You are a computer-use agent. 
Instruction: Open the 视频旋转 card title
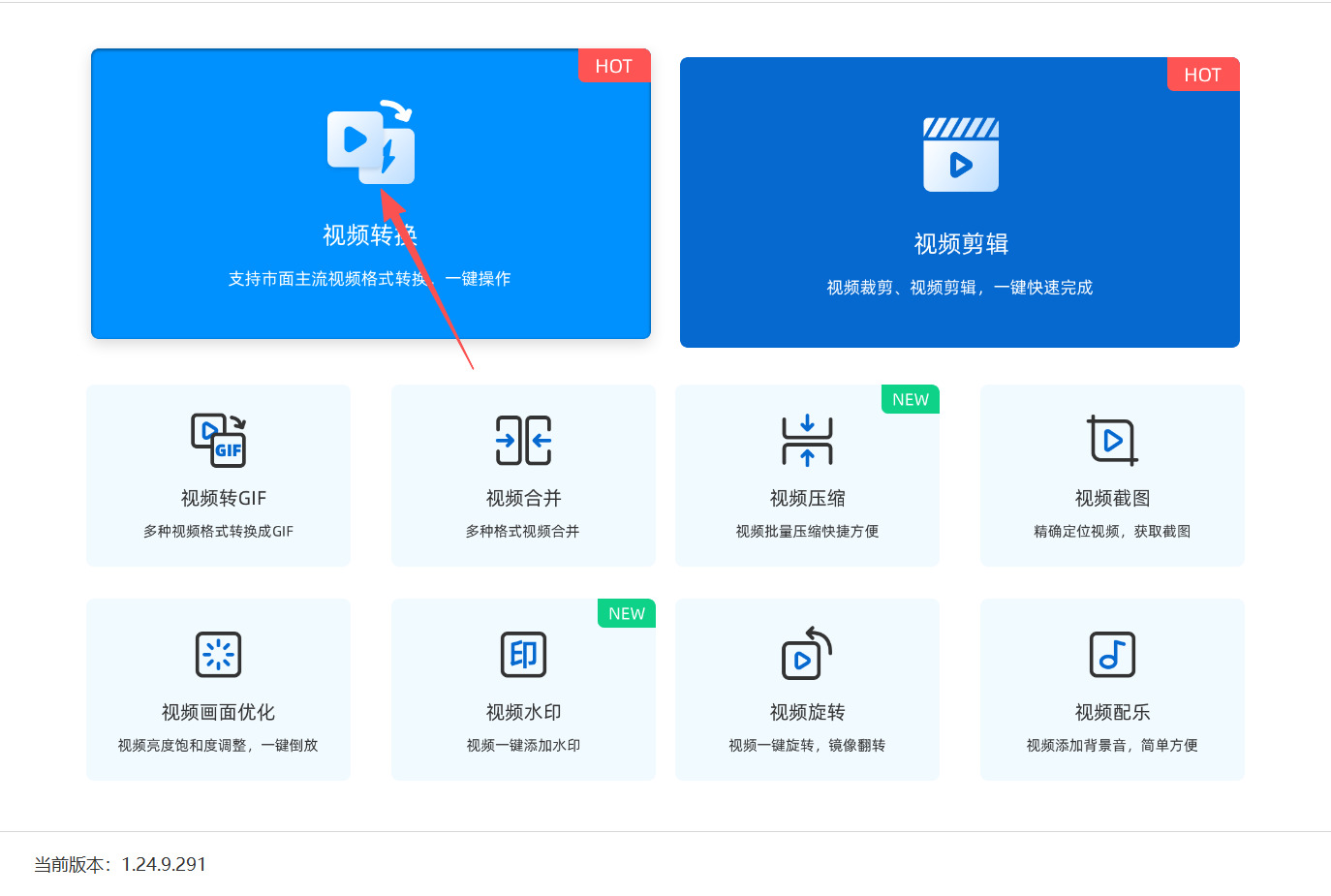pos(807,712)
